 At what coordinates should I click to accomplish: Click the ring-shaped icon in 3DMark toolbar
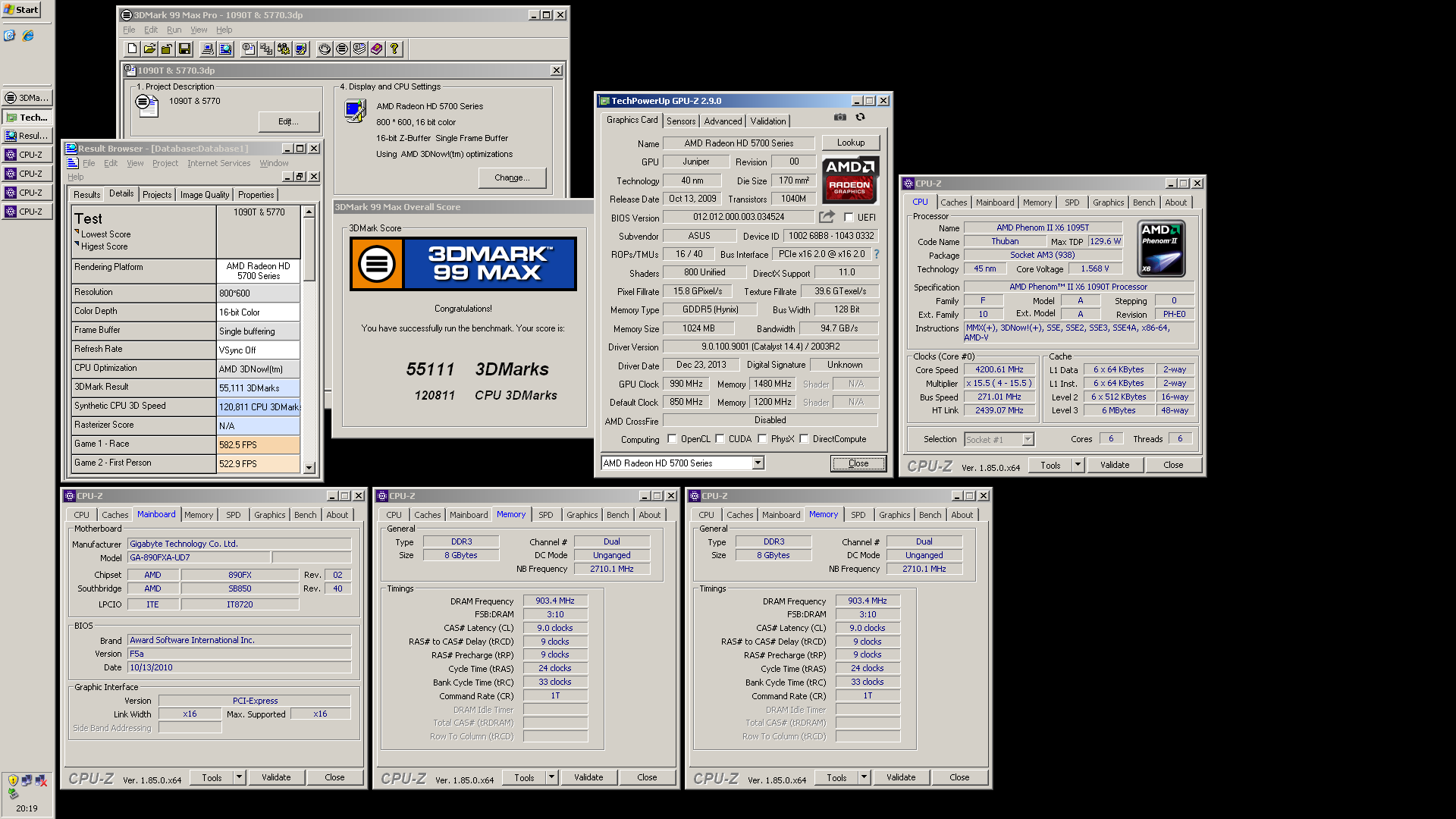point(325,49)
